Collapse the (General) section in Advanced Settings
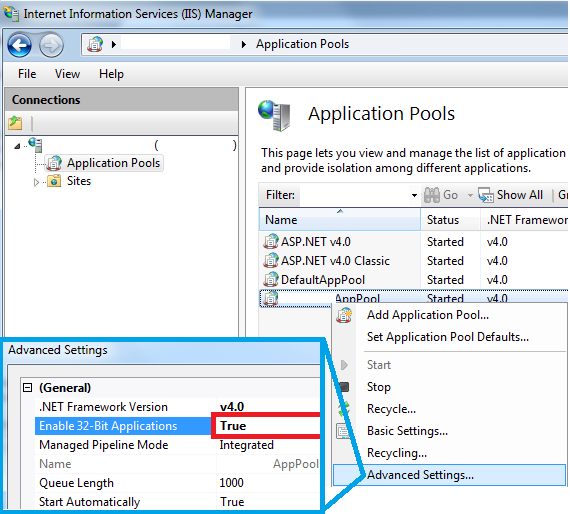The width and height of the screenshot is (570, 514). tap(28, 388)
